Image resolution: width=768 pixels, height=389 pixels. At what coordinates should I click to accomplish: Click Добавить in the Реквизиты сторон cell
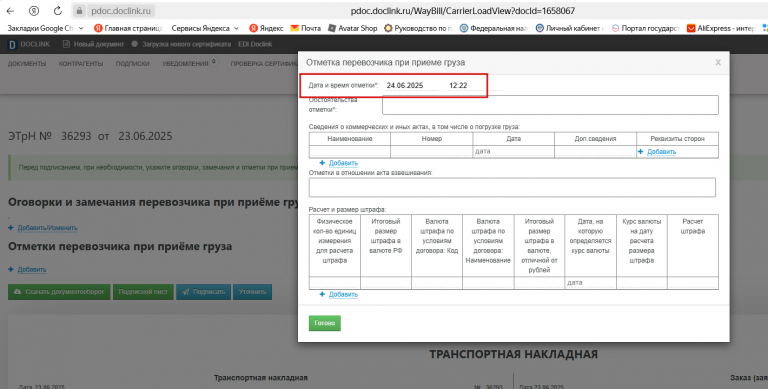[661, 152]
